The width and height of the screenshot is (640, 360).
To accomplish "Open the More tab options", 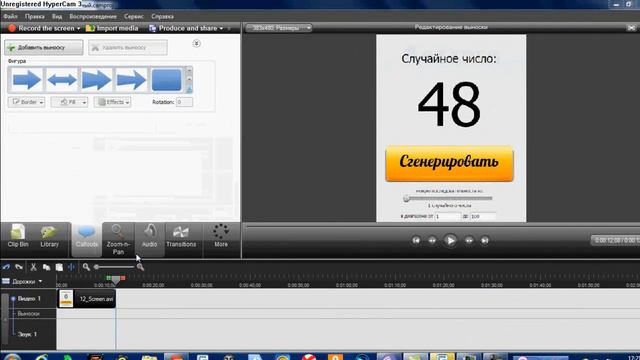I will click(221, 236).
